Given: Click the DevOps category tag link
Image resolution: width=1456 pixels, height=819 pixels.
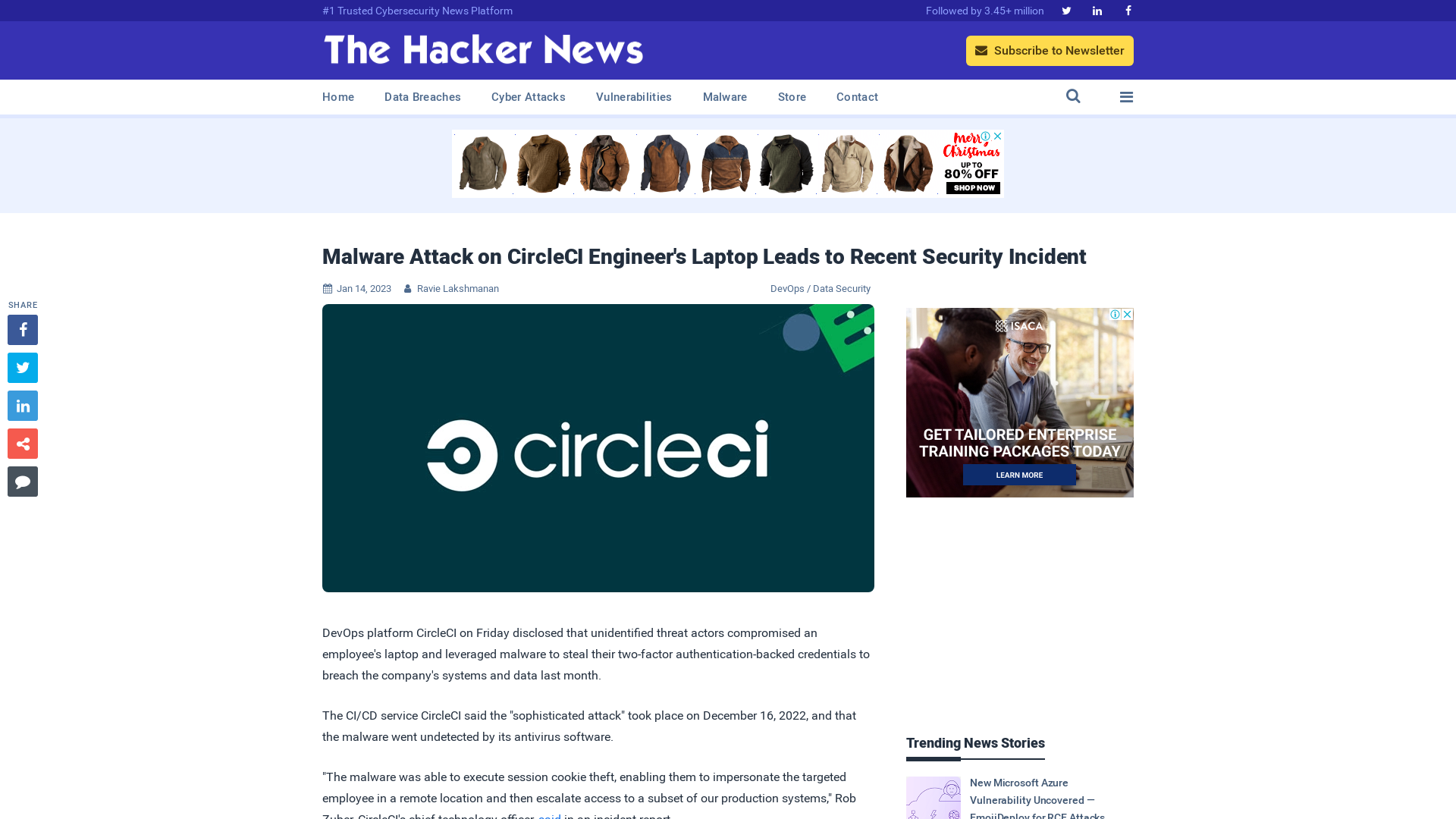Looking at the screenshot, I should pos(787,288).
